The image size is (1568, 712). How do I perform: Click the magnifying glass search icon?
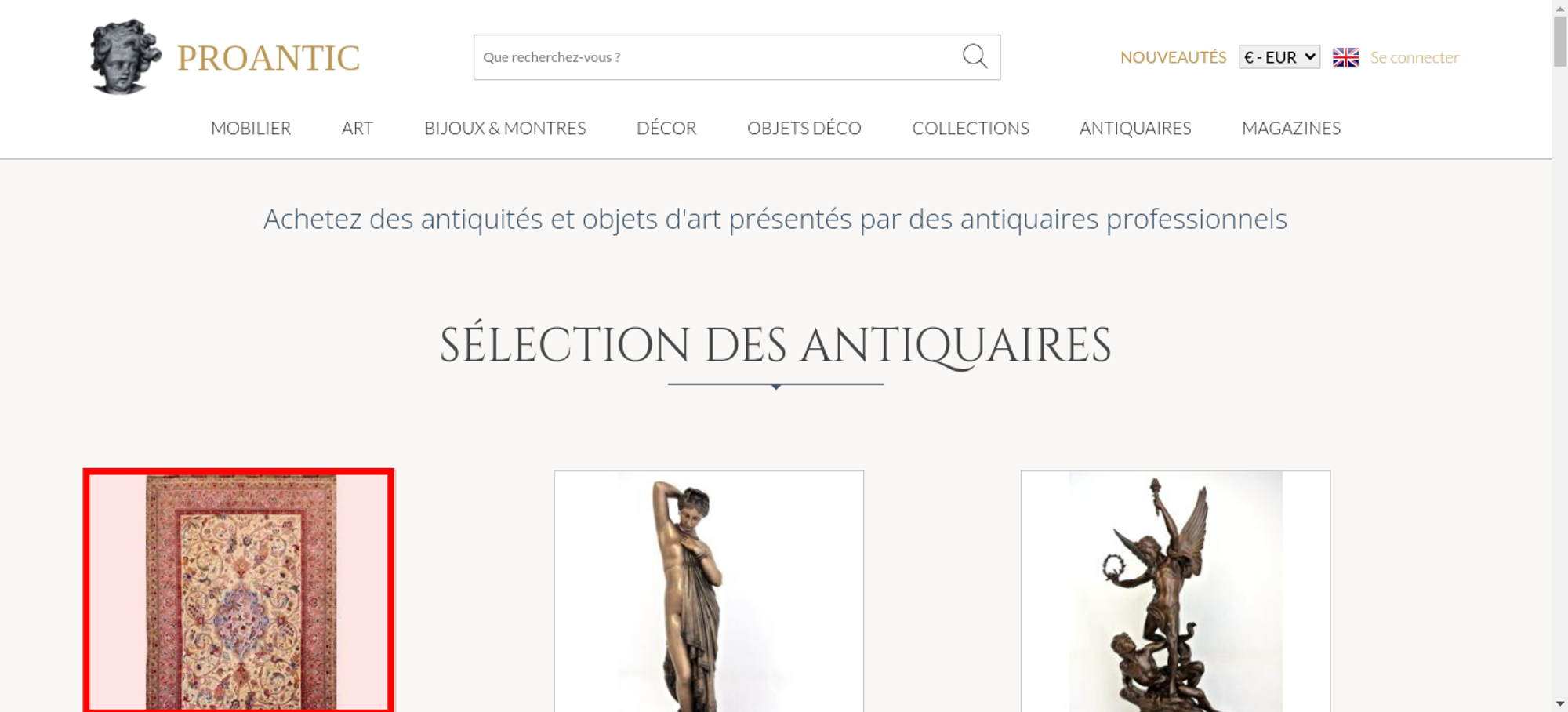coord(975,56)
